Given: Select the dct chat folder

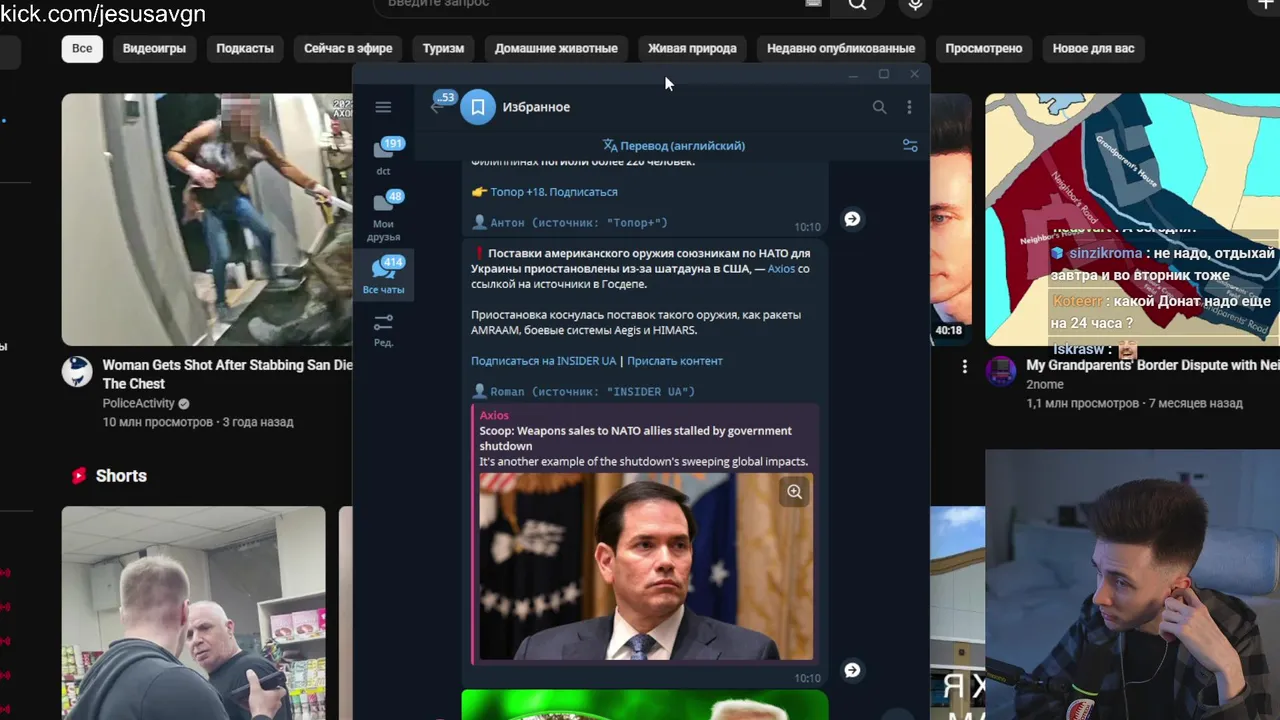Looking at the screenshot, I should click(x=384, y=156).
